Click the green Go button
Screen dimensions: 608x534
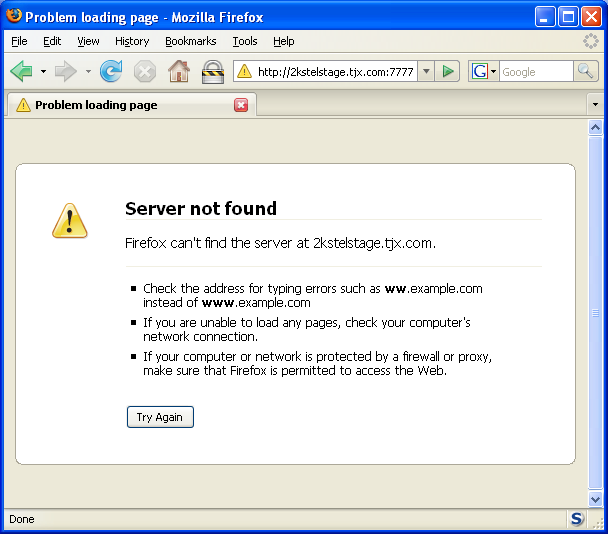point(447,71)
